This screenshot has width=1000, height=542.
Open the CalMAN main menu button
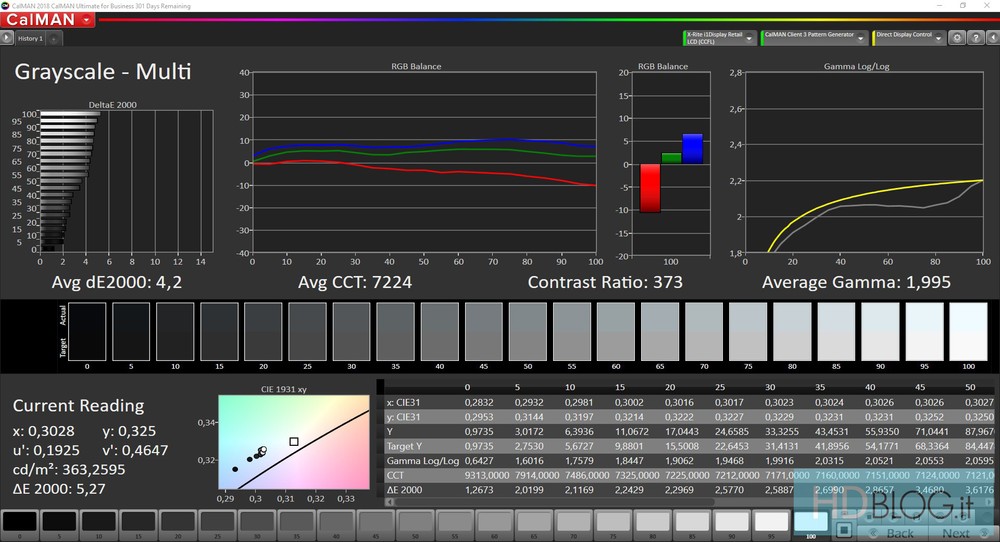(48, 19)
